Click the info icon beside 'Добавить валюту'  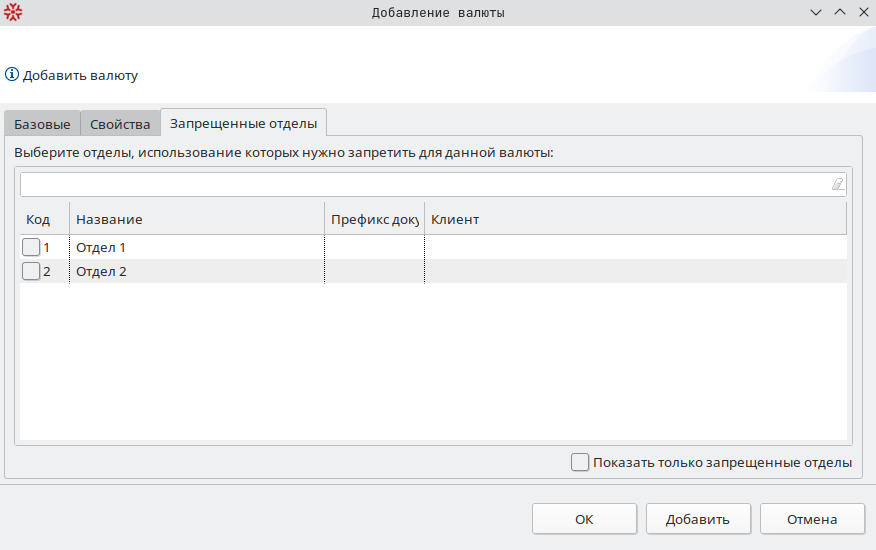click(12, 75)
